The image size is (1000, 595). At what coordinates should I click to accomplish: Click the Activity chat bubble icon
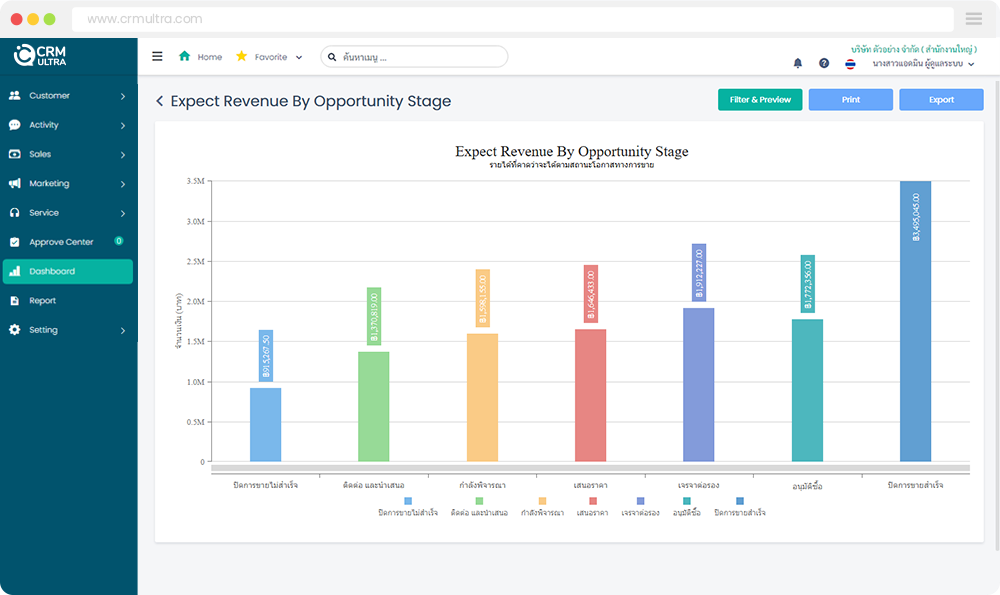[15, 125]
